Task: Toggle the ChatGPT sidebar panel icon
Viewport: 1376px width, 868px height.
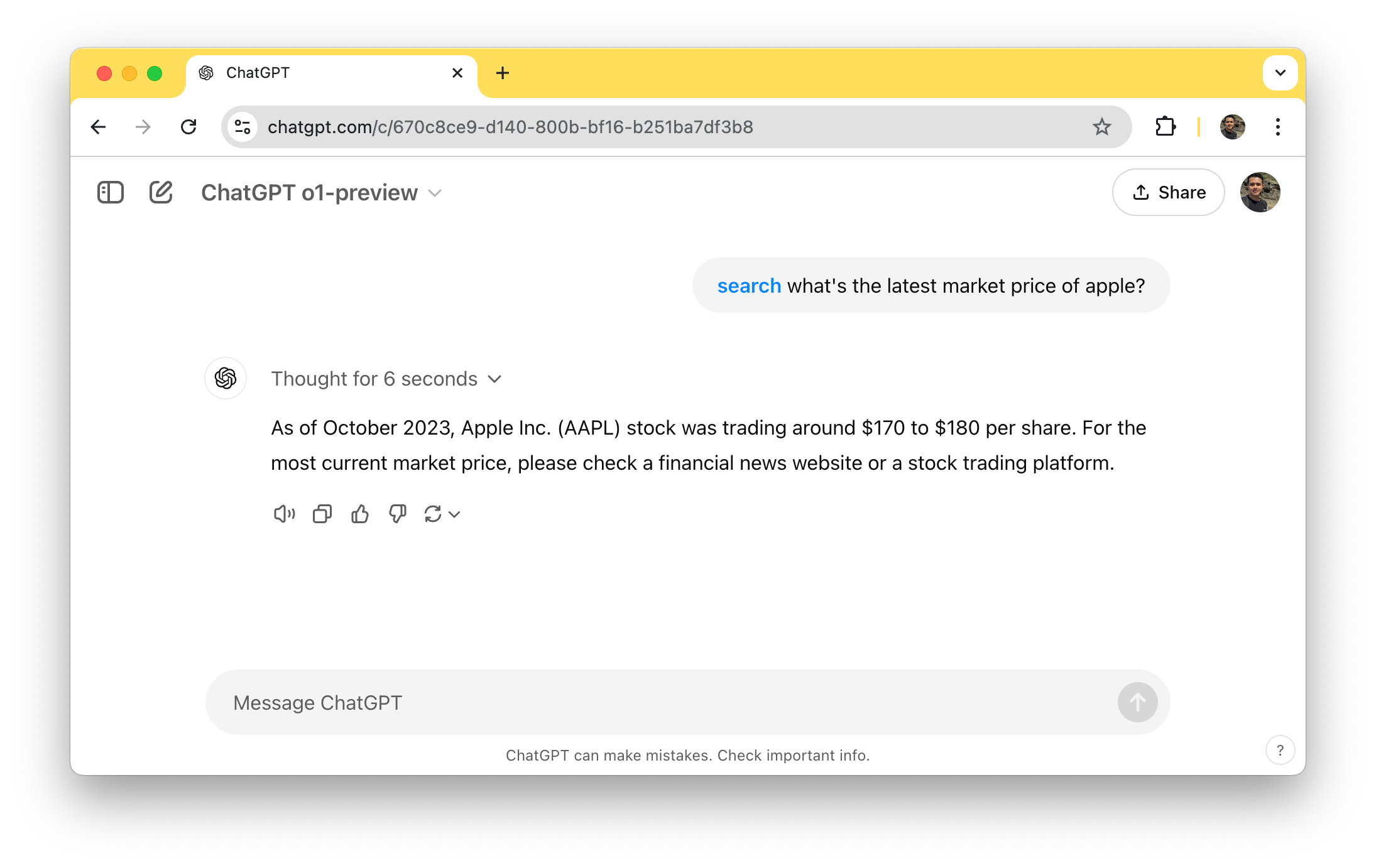Action: tap(111, 192)
